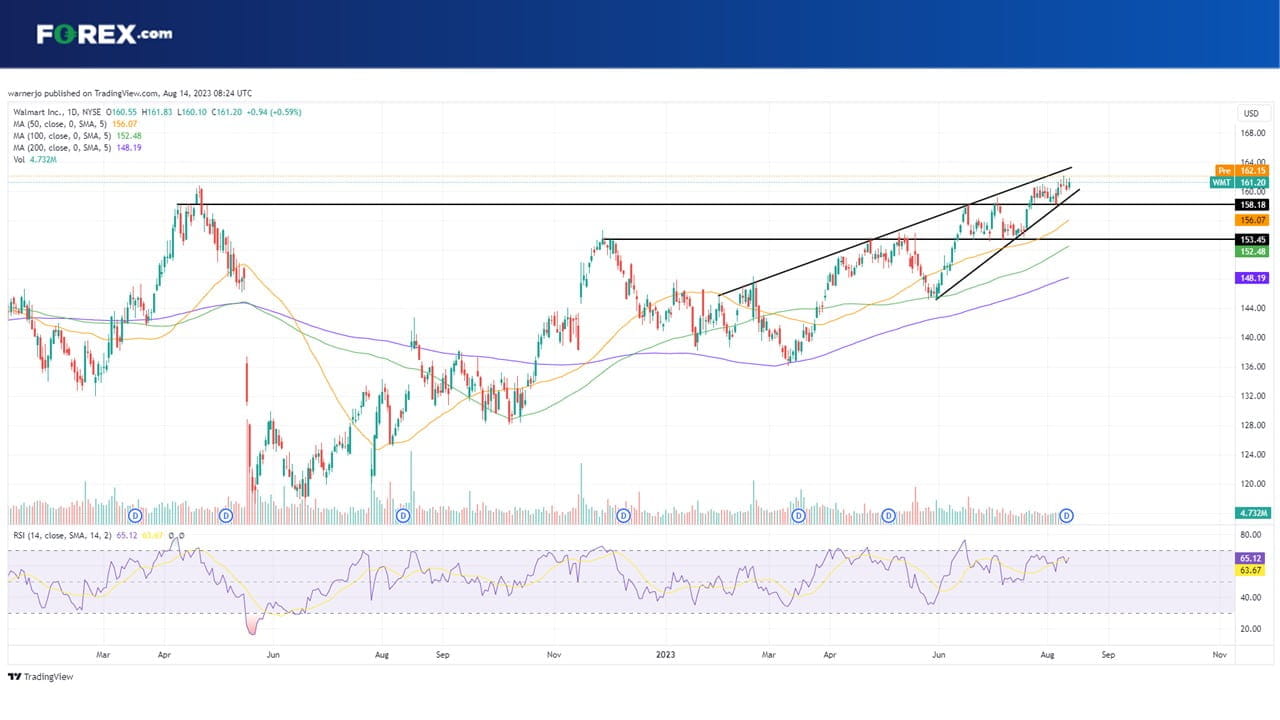This screenshot has width=1280, height=720.
Task: Select the black 153.45 horizontal line label
Action: [x=1253, y=239]
